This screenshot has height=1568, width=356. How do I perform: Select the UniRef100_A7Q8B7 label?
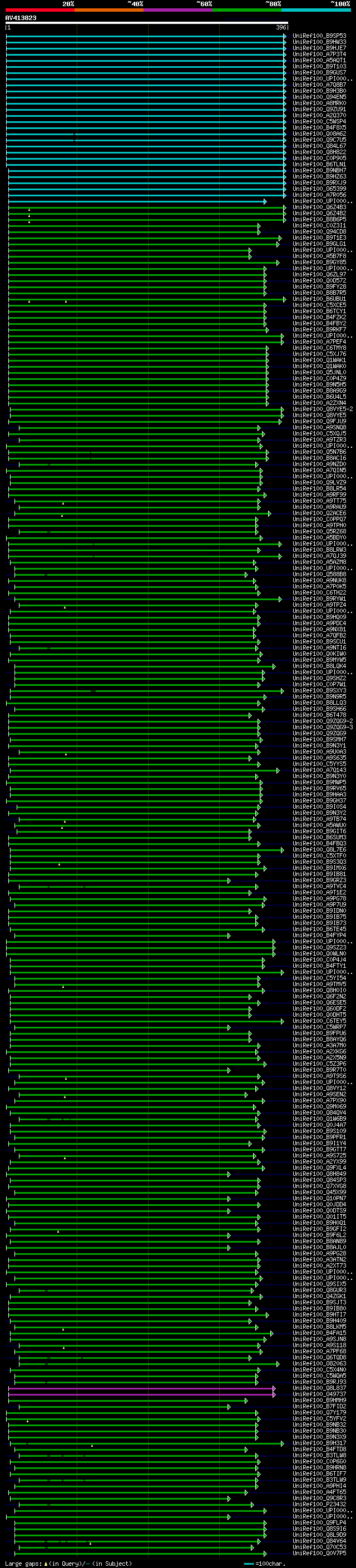(x=319, y=85)
